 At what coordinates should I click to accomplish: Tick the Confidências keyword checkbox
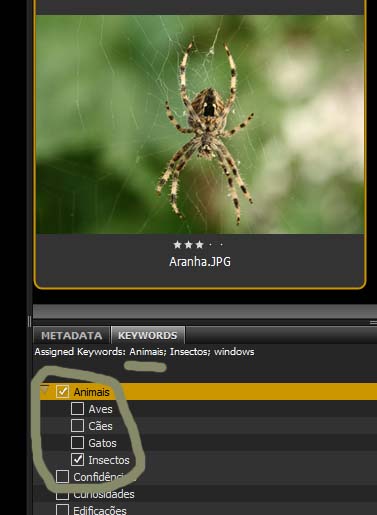point(62,477)
